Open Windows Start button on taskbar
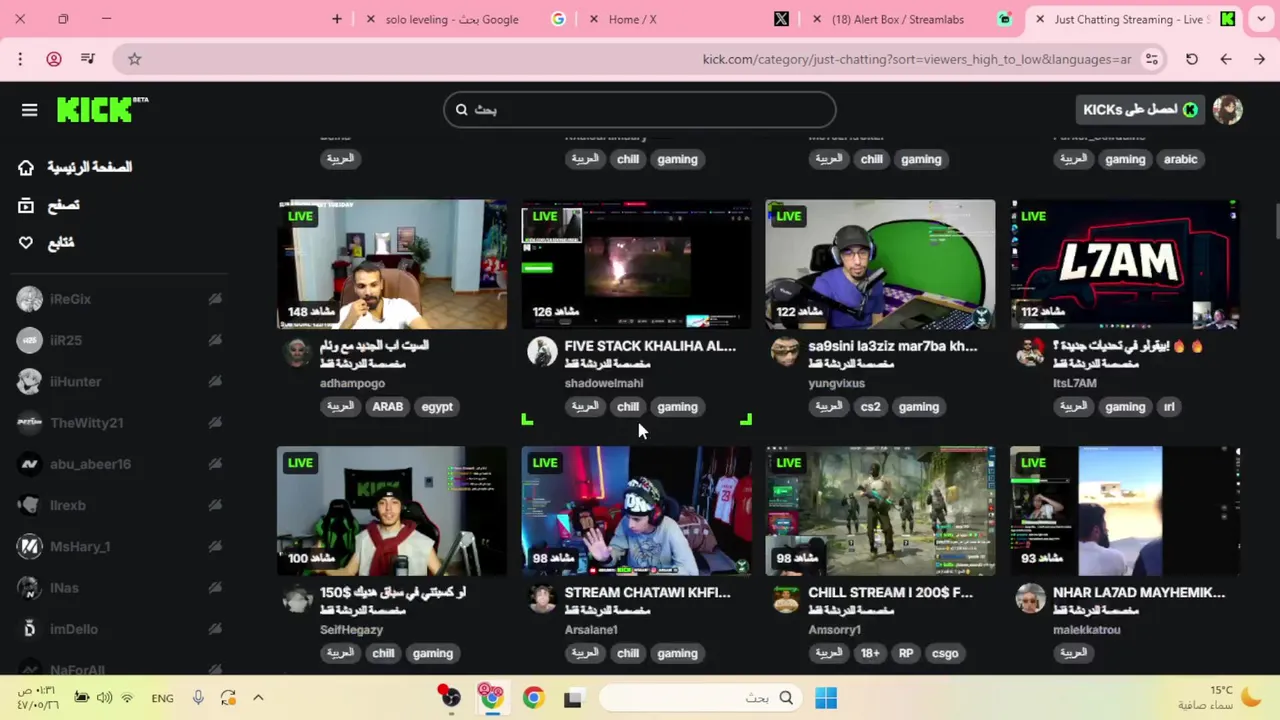 (x=826, y=698)
